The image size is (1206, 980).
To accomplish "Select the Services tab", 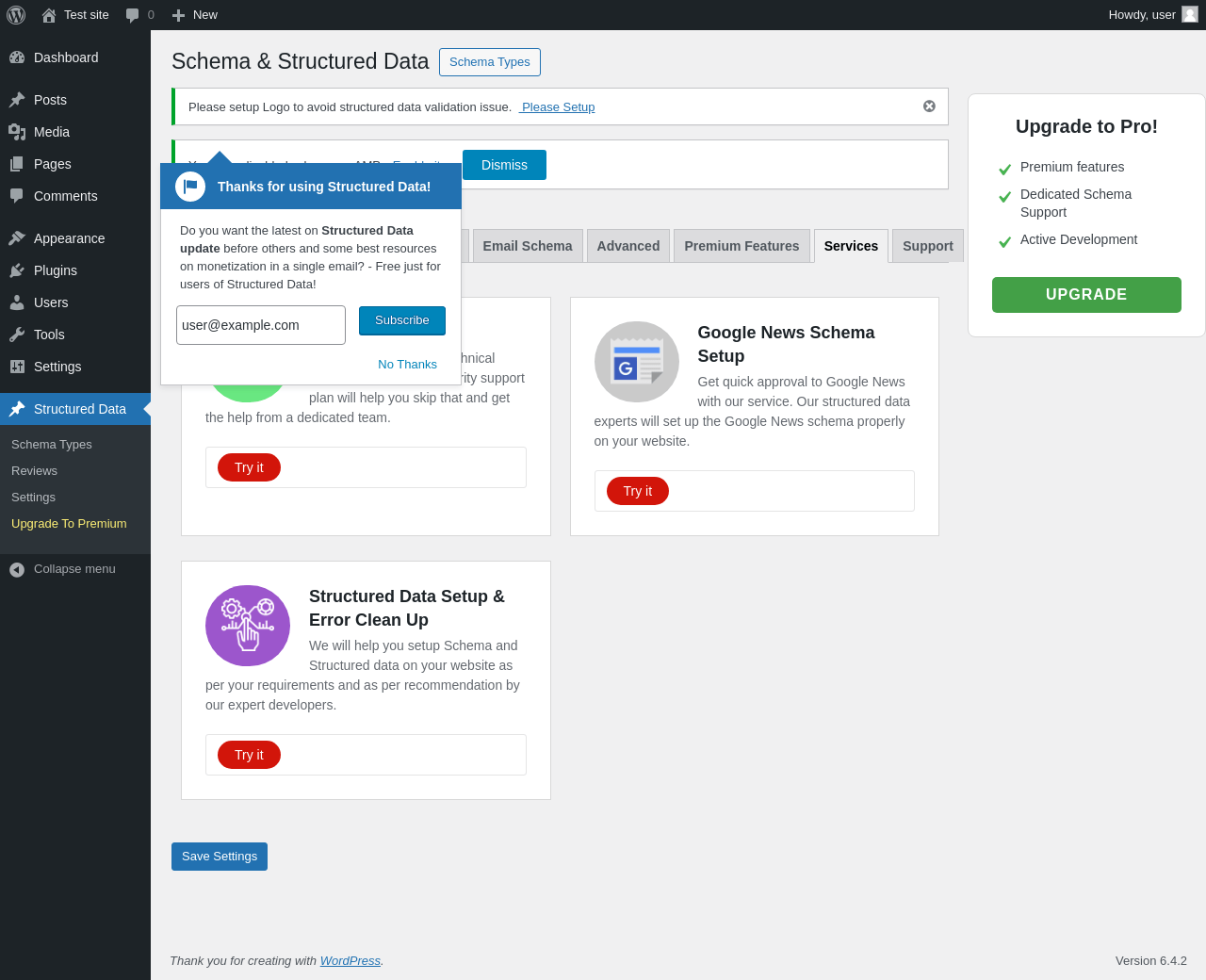I will pos(851,246).
